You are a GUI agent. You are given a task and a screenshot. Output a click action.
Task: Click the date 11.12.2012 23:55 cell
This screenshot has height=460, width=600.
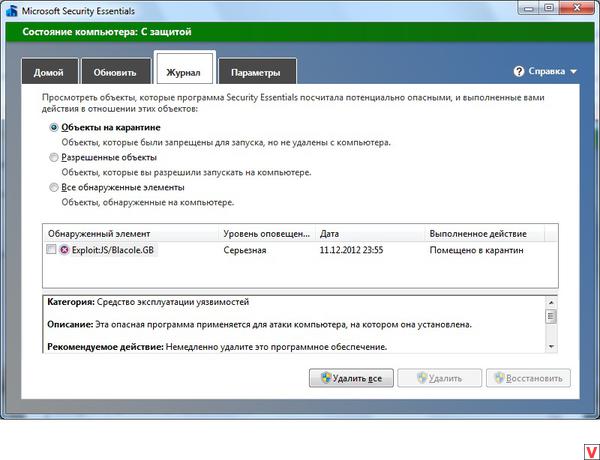[x=351, y=250]
